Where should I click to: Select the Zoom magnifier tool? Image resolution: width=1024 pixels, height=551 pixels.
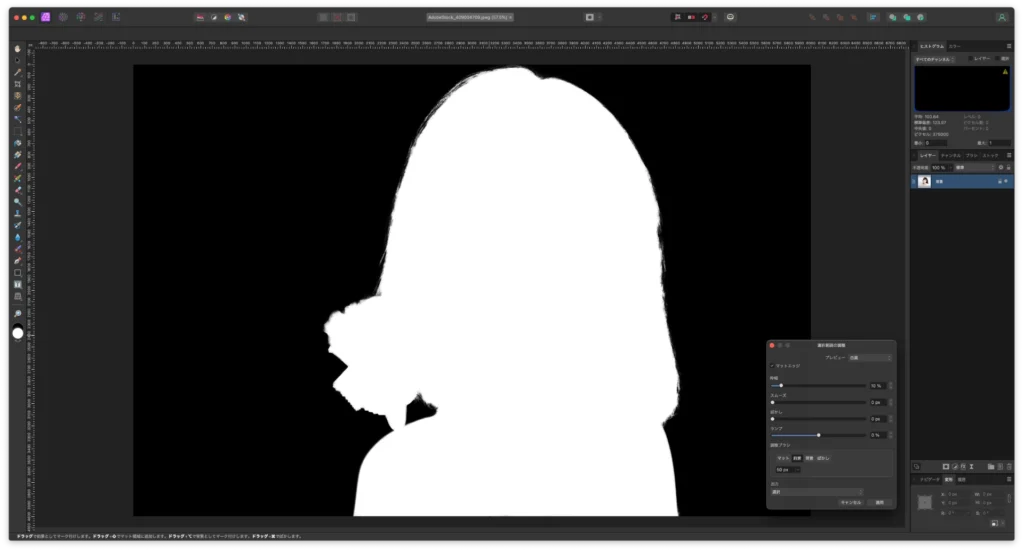coord(18,314)
